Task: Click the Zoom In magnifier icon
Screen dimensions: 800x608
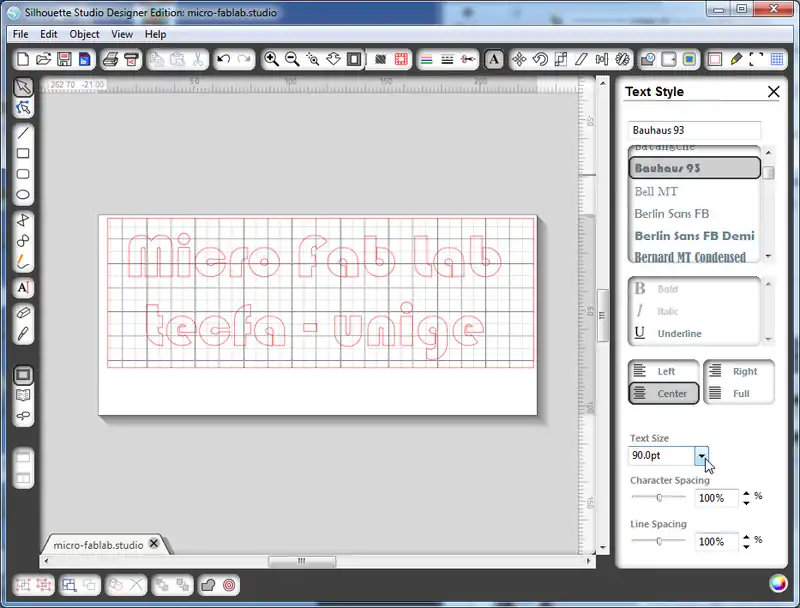Action: 271,59
